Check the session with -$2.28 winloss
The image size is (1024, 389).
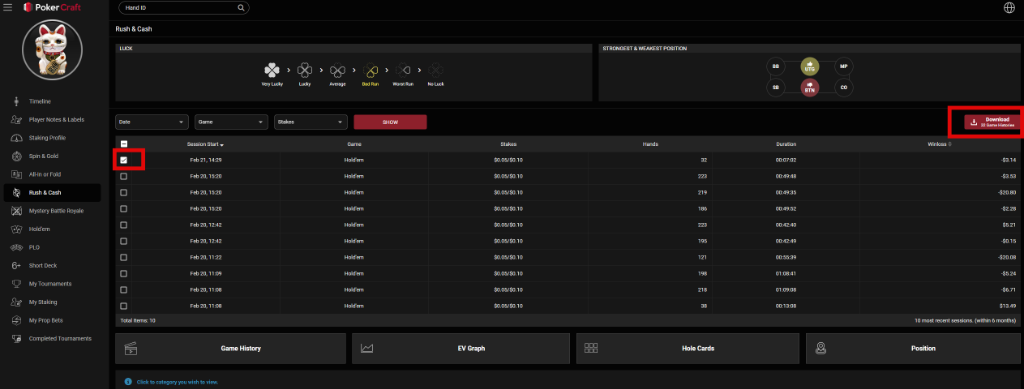(x=124, y=209)
